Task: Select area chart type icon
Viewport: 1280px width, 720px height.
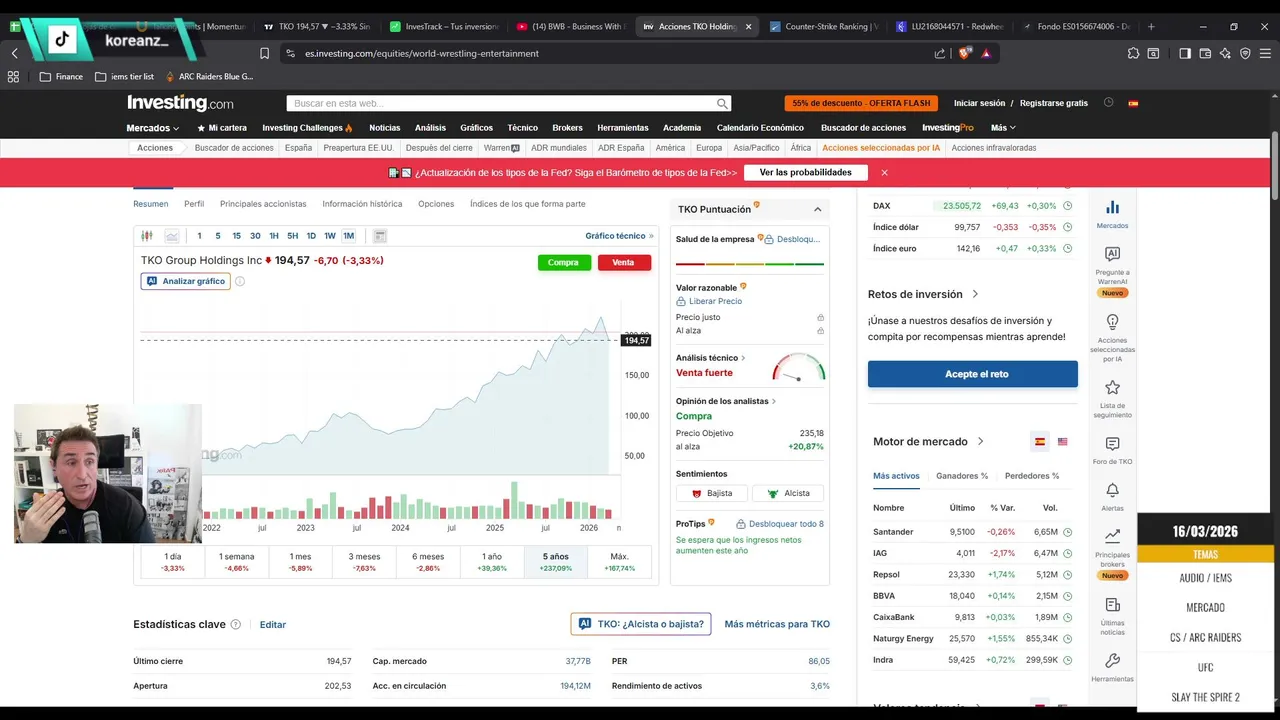Action: point(171,236)
